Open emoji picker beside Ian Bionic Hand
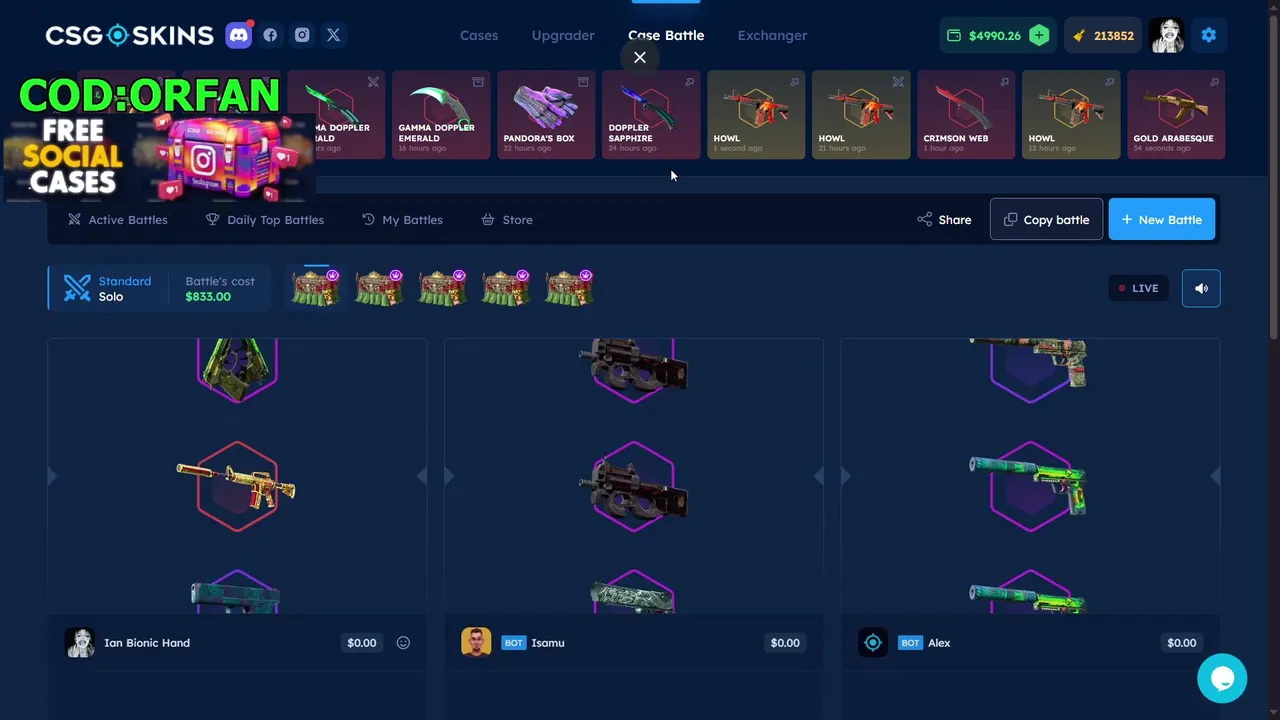The image size is (1280, 720). point(403,643)
